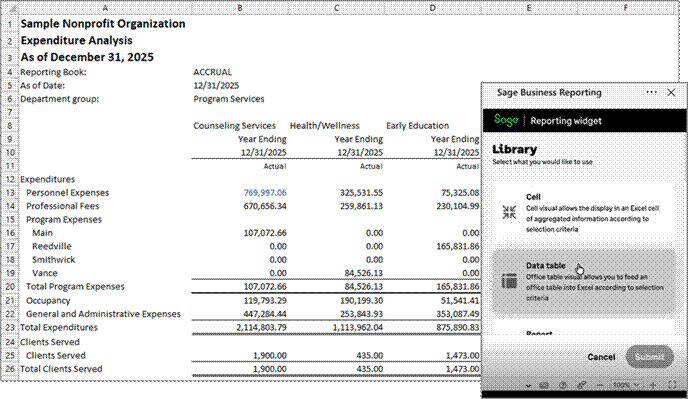
Task: Click value 670,656.34
Action: tap(265, 206)
